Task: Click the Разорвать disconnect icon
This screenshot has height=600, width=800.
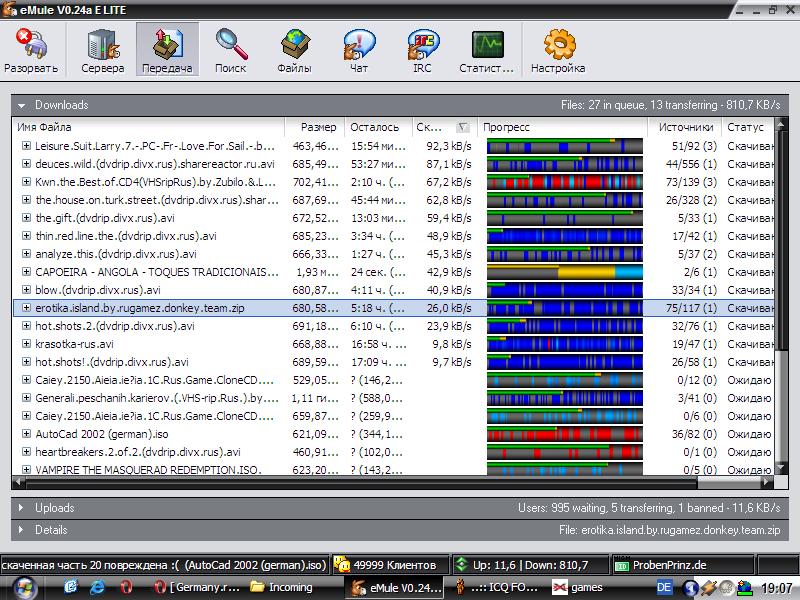Action: tap(31, 44)
